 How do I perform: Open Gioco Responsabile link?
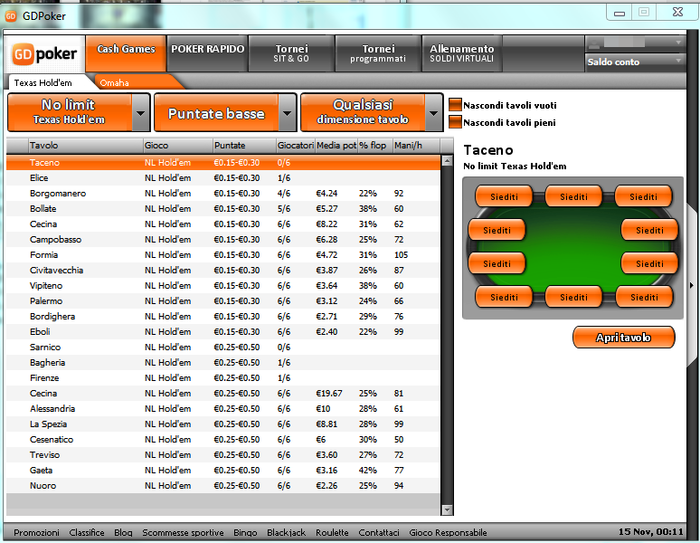tap(448, 532)
